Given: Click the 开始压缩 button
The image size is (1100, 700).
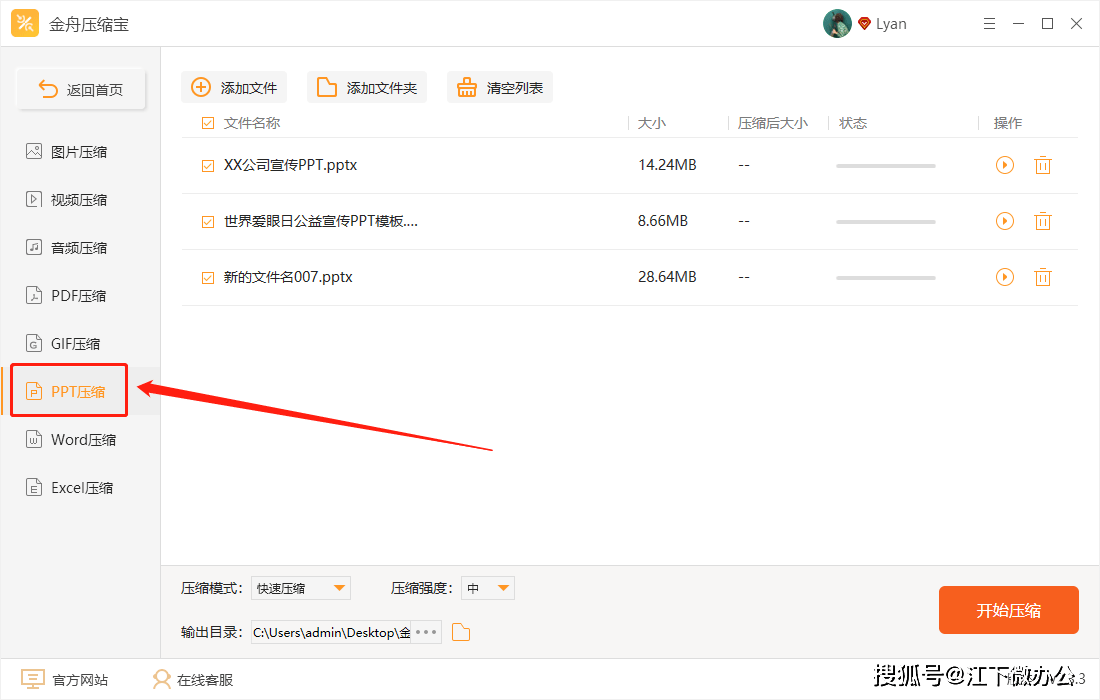Looking at the screenshot, I should point(1009,610).
